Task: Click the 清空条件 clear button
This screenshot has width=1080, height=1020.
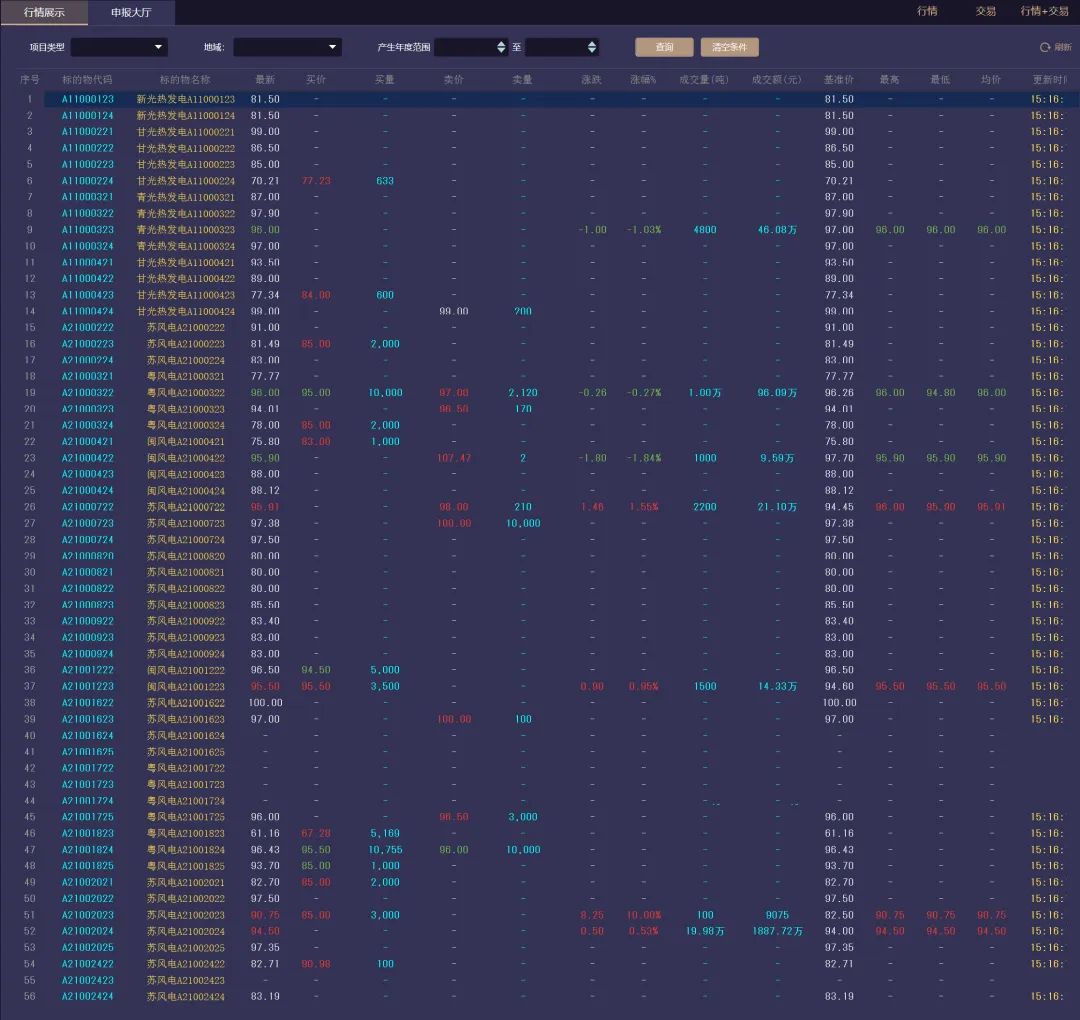Action: tap(729, 47)
